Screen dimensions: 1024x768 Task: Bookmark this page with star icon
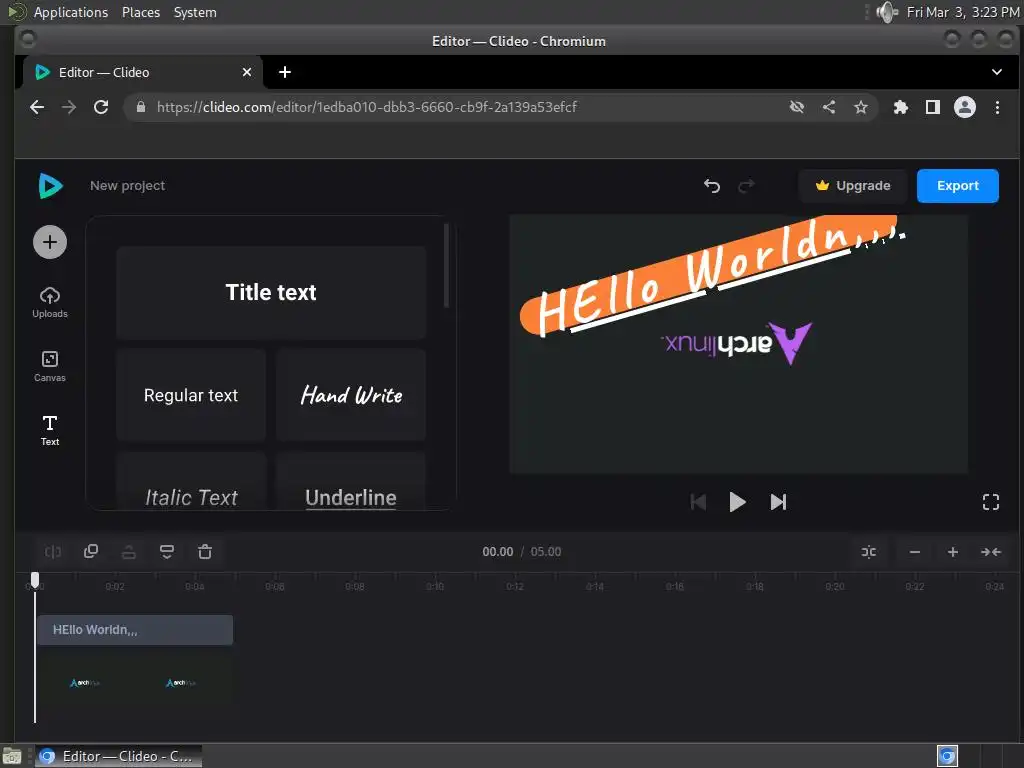(x=861, y=107)
